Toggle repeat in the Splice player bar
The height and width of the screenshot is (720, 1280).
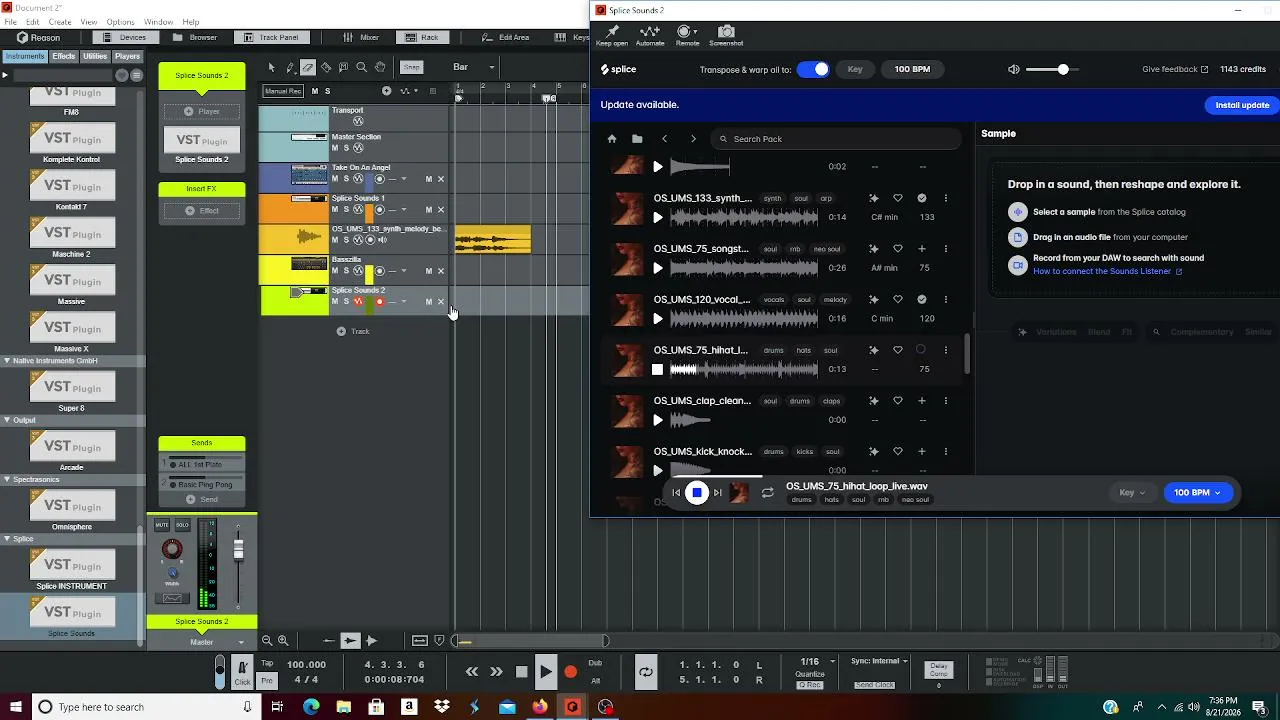click(x=767, y=492)
